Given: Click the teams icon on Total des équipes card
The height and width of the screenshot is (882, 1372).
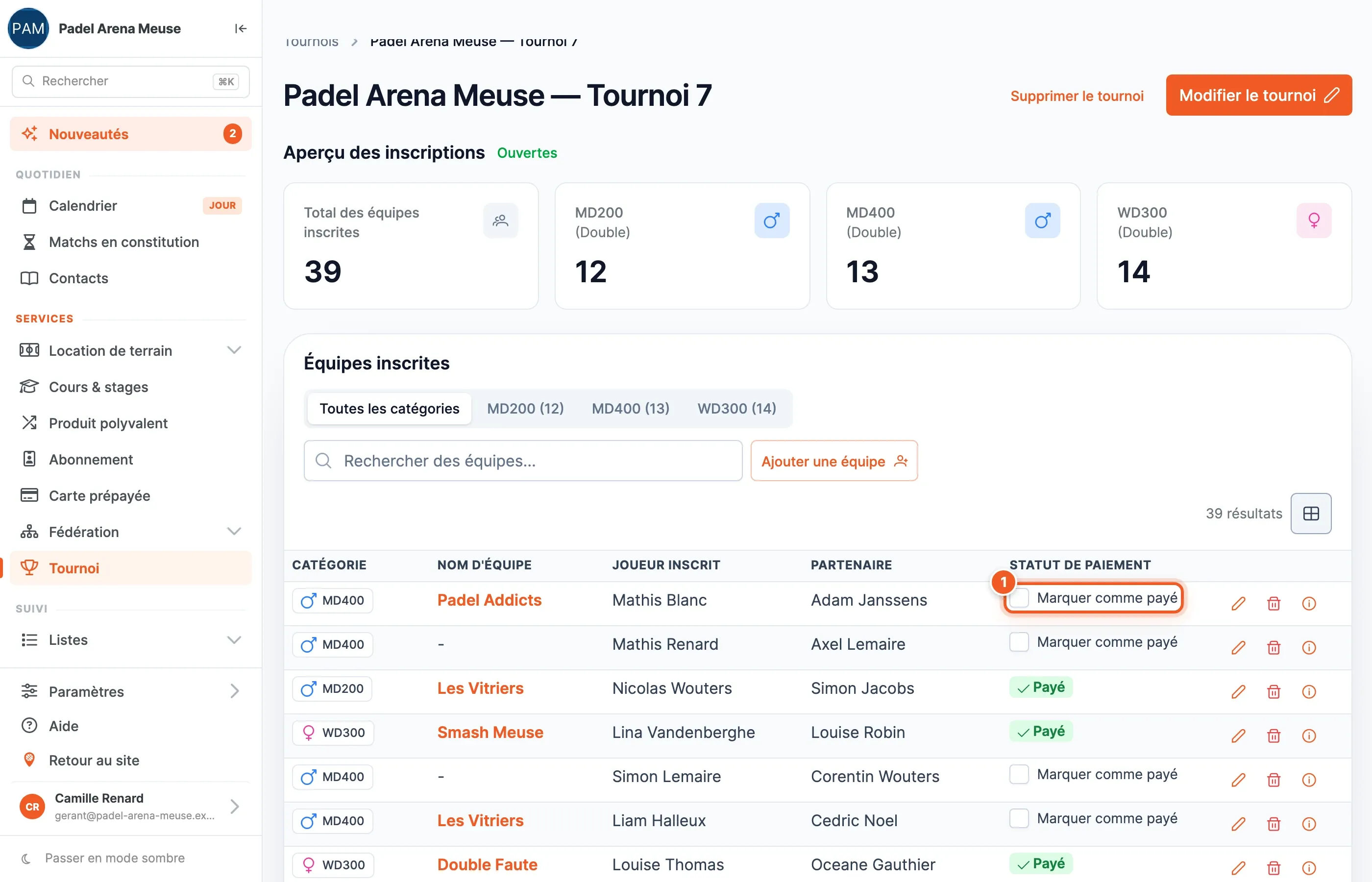Looking at the screenshot, I should (500, 220).
